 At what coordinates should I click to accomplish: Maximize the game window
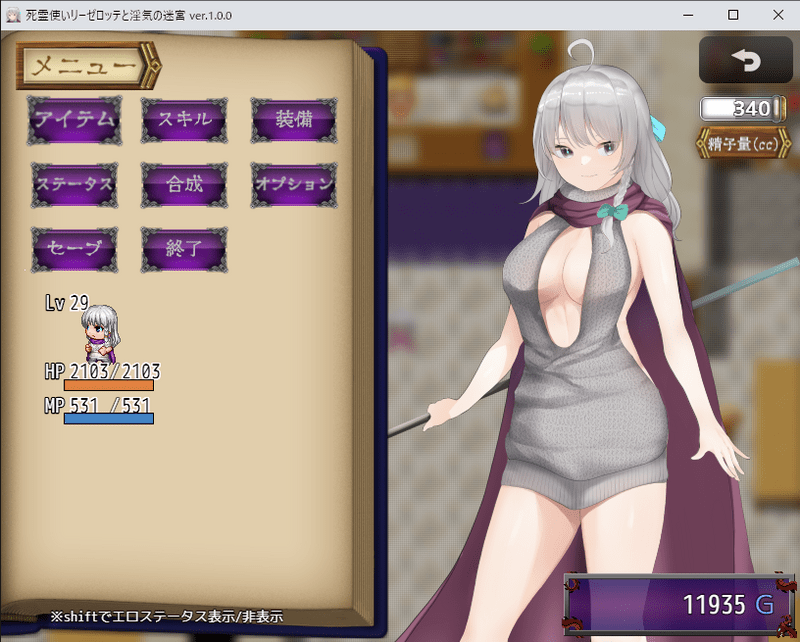tap(733, 15)
